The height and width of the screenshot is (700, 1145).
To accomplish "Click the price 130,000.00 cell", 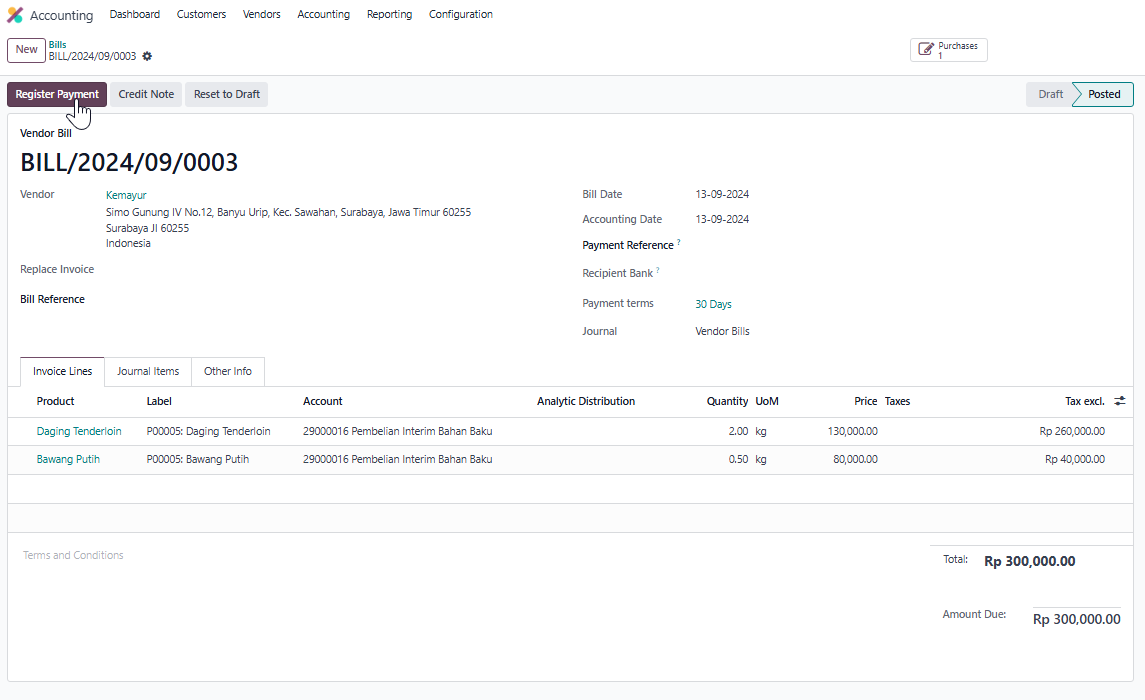I will tap(853, 431).
